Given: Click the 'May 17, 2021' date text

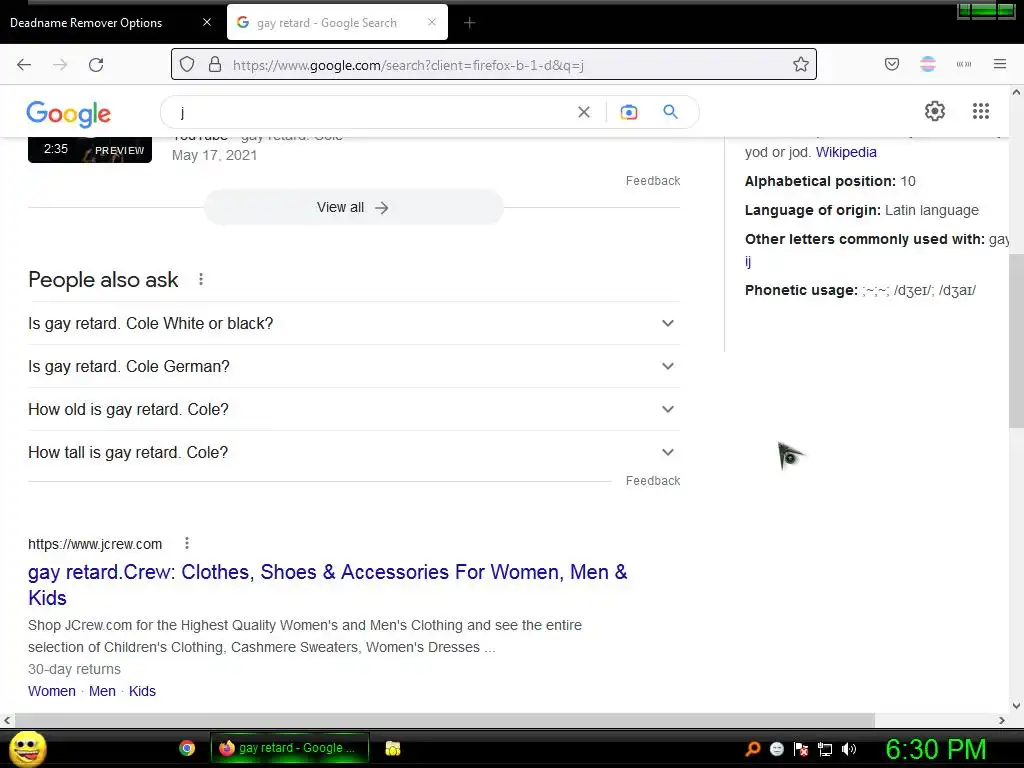Looking at the screenshot, I should coord(214,155).
